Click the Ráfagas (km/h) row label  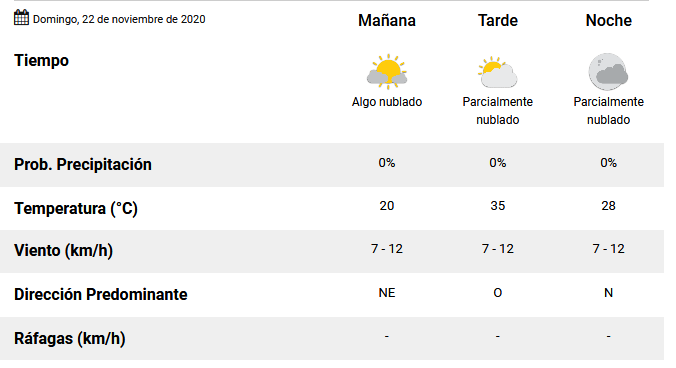tap(69, 339)
